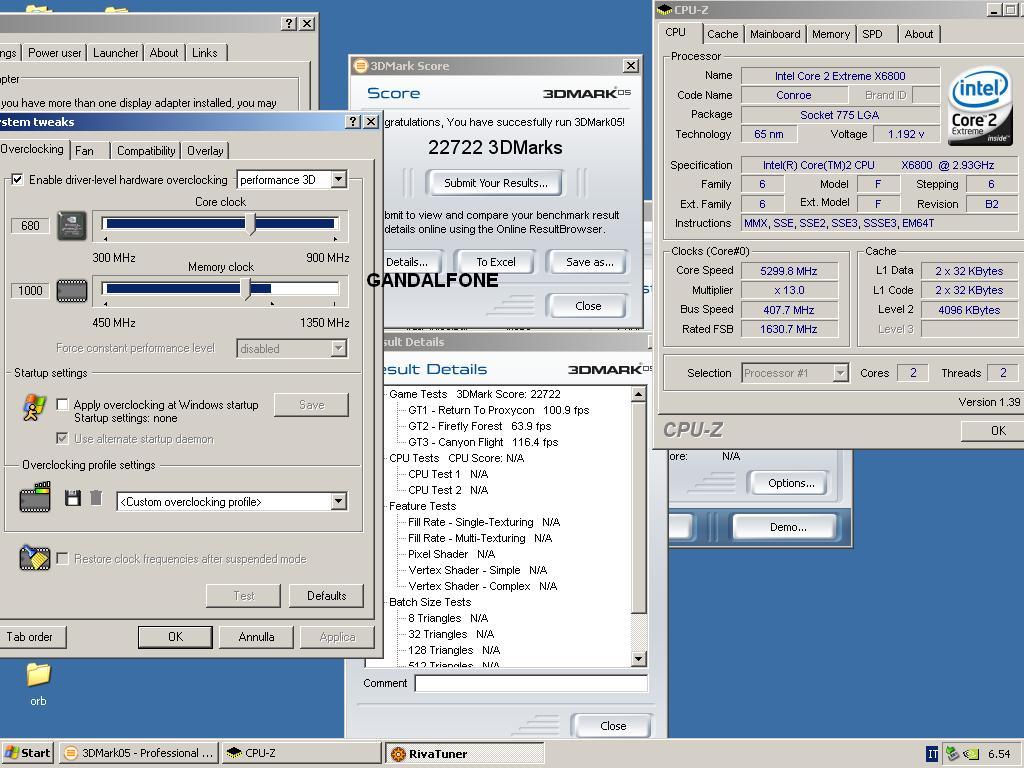Click the Demo... button in 3DMark
The width and height of the screenshot is (1024, 768).
point(787,527)
